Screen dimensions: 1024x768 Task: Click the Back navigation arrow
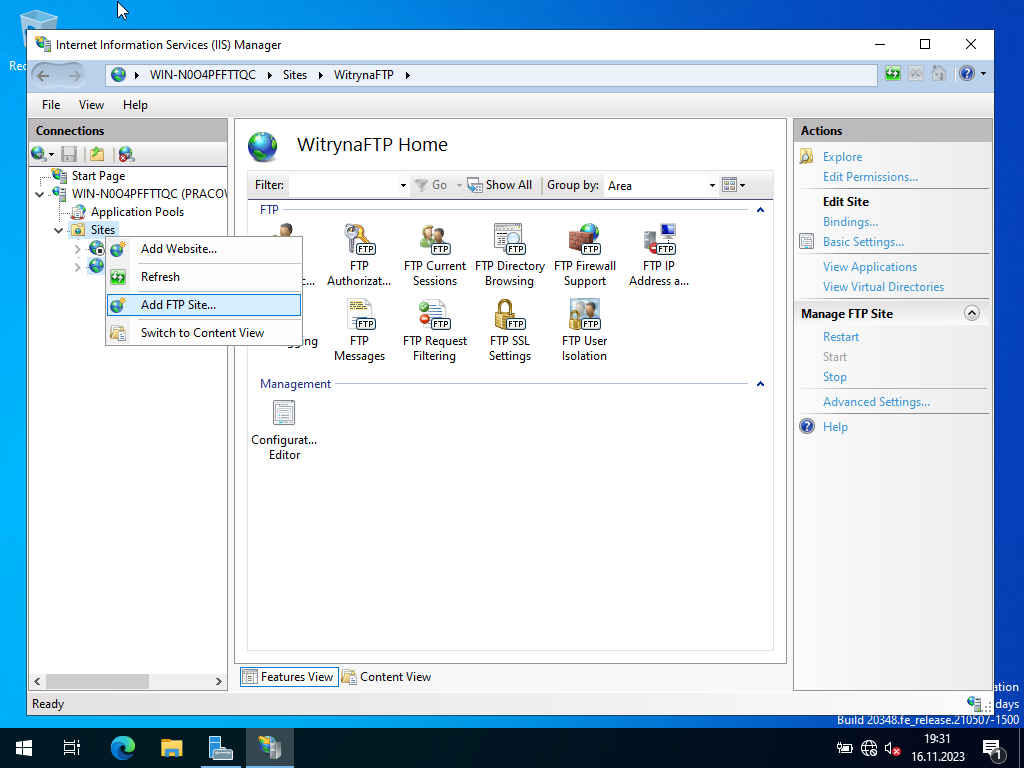click(x=43, y=75)
